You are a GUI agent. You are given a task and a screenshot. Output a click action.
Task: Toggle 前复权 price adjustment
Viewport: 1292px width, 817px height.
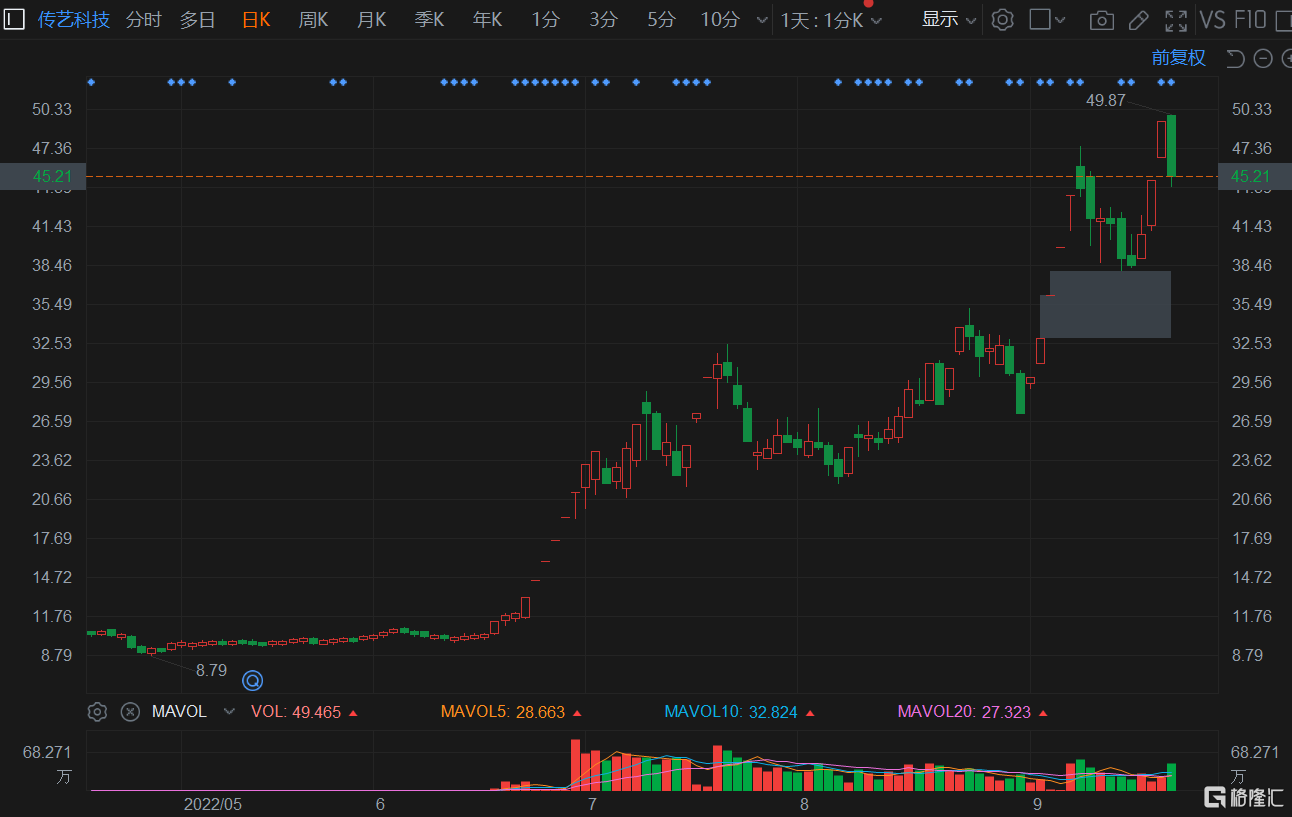[x=1179, y=59]
